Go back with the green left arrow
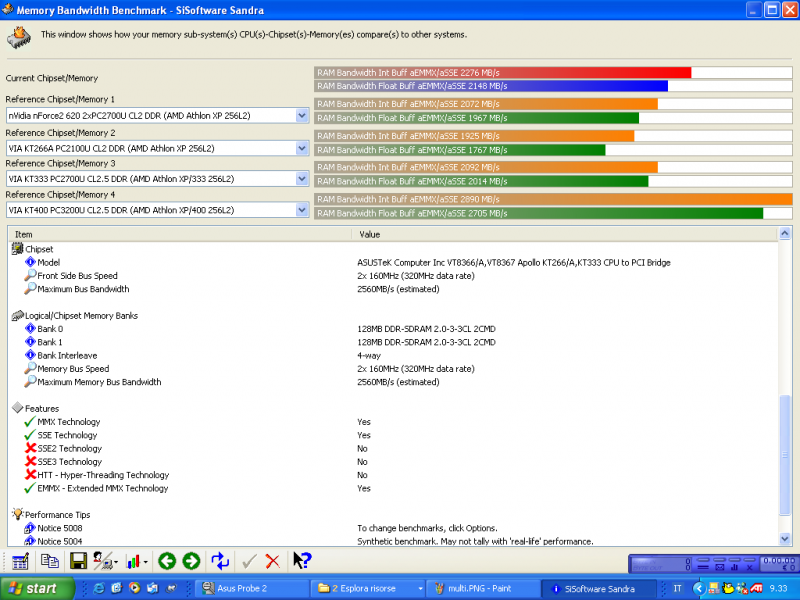The image size is (800, 600). (167, 561)
